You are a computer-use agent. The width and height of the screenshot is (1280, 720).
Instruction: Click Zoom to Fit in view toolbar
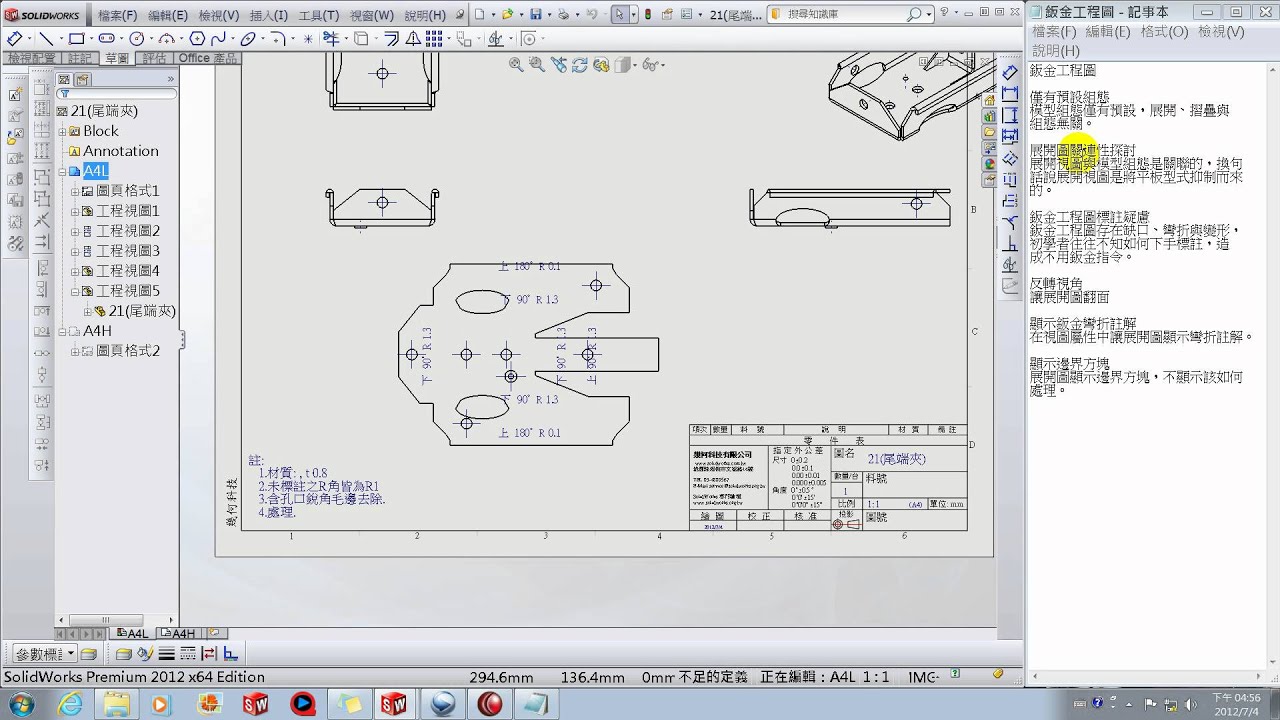[516, 64]
